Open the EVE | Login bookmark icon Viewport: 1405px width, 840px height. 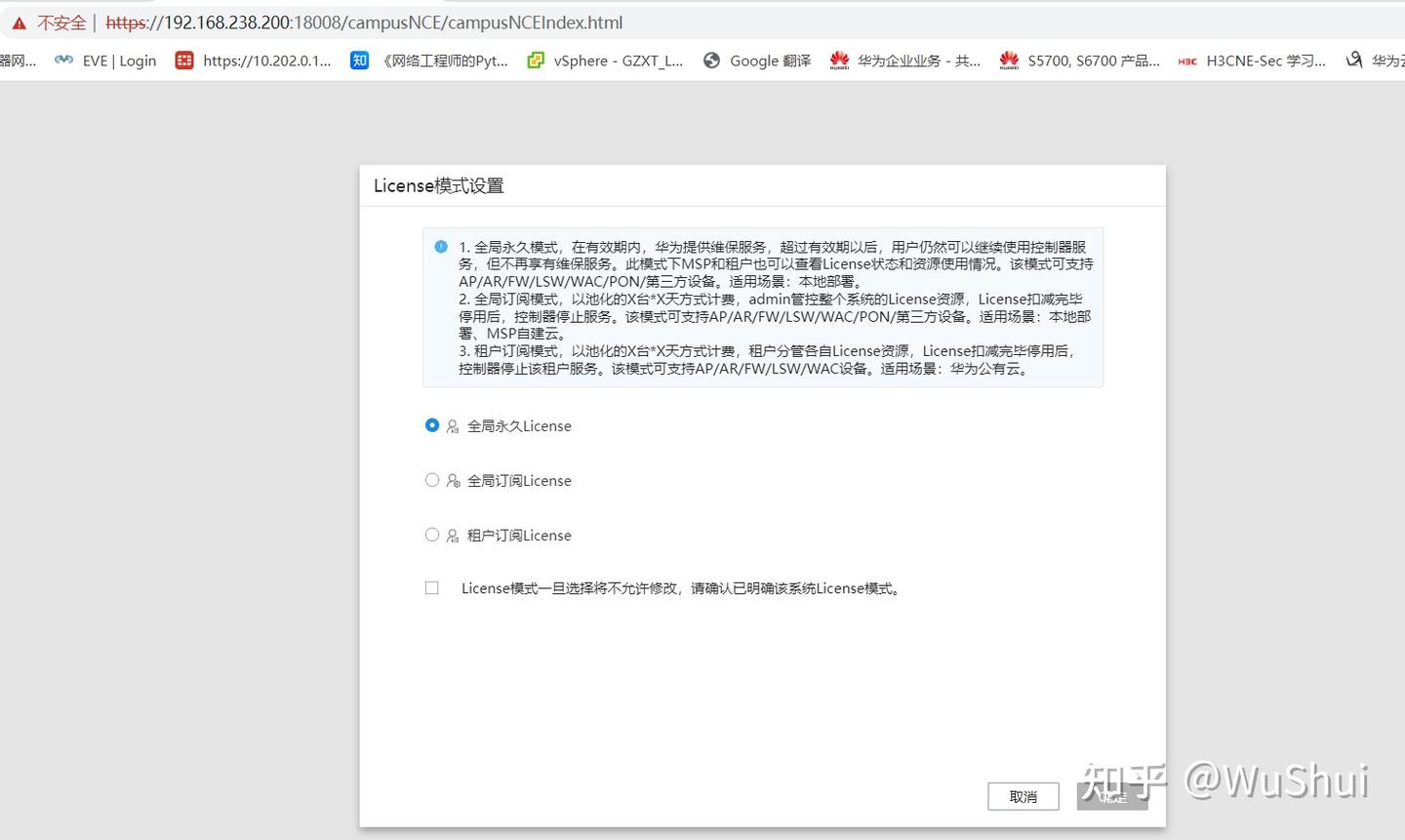click(63, 60)
